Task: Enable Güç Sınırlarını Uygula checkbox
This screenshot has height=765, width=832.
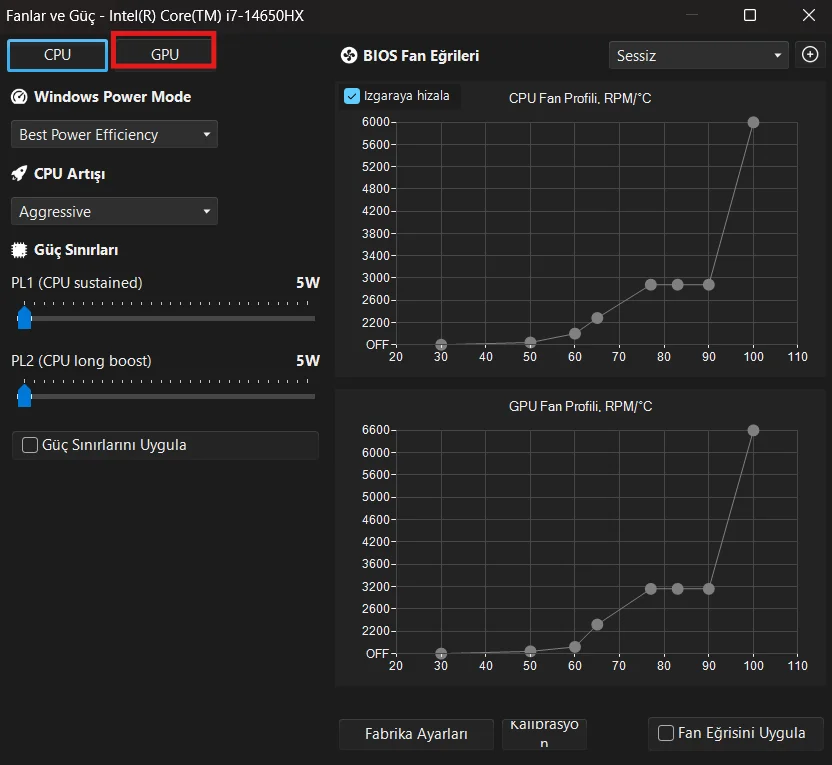Action: point(30,445)
